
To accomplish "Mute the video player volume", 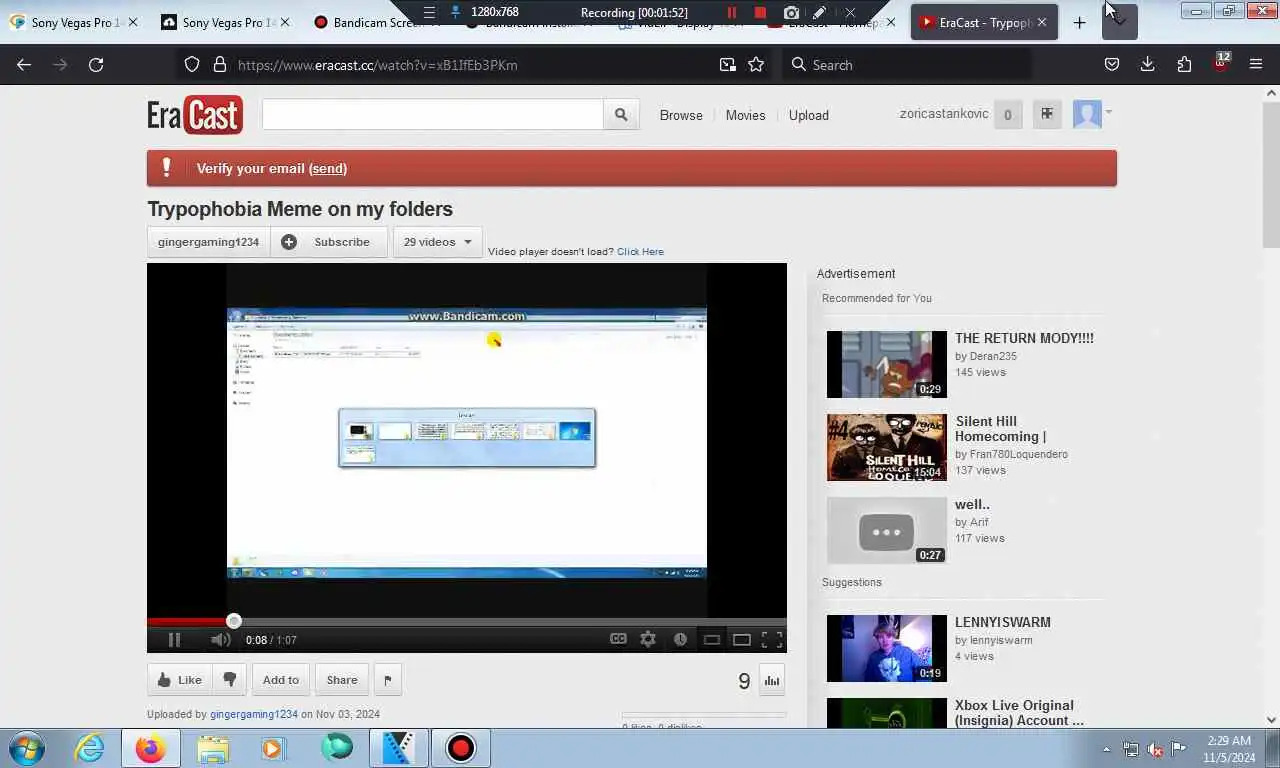I will point(221,640).
